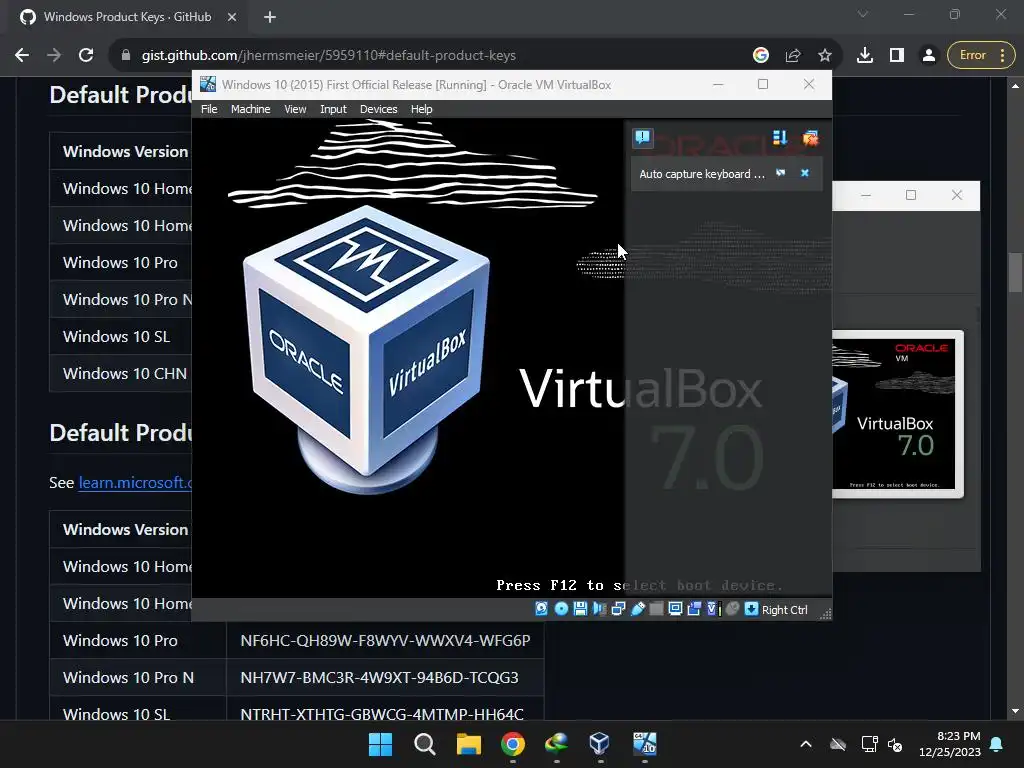1024x768 pixels.
Task: Toggle the Chrome side panel
Action: 897,56
